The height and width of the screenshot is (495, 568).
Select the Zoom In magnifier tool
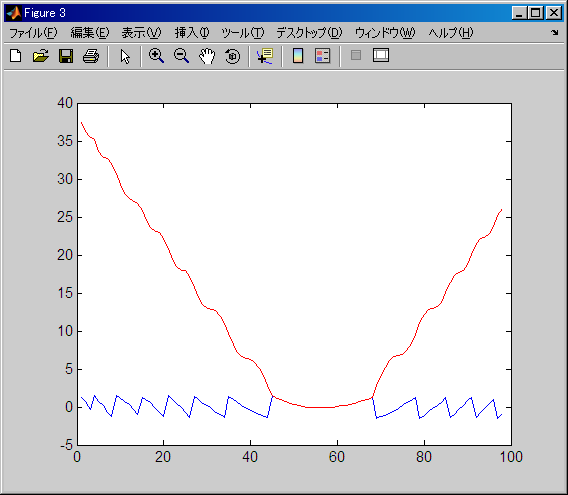[x=156, y=56]
